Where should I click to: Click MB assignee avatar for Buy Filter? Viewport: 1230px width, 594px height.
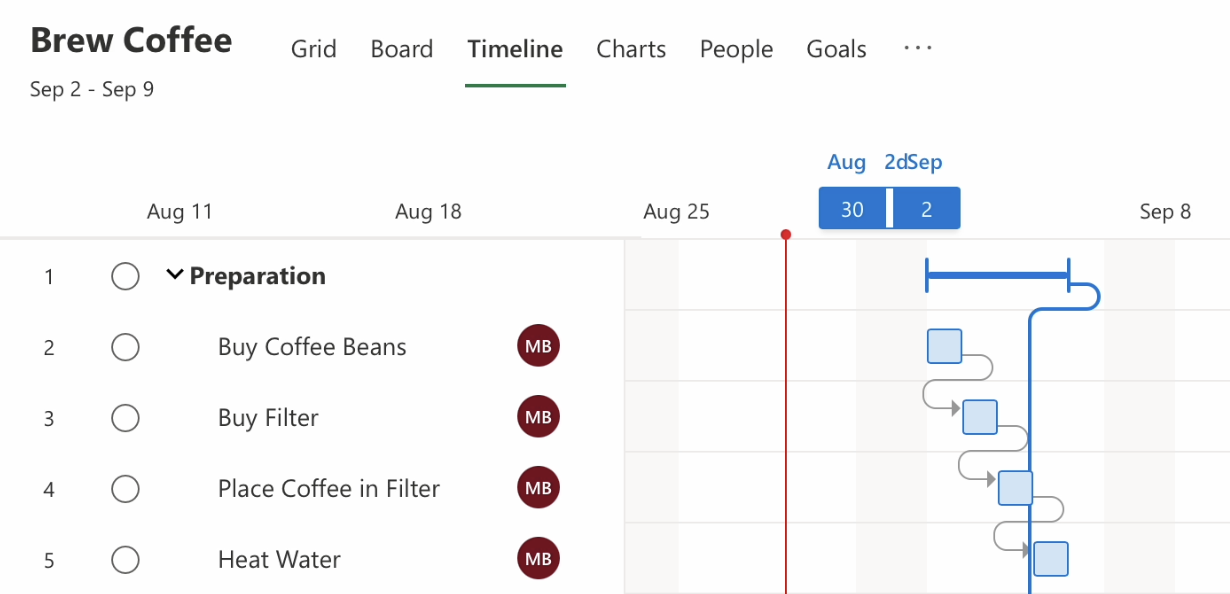coord(538,418)
